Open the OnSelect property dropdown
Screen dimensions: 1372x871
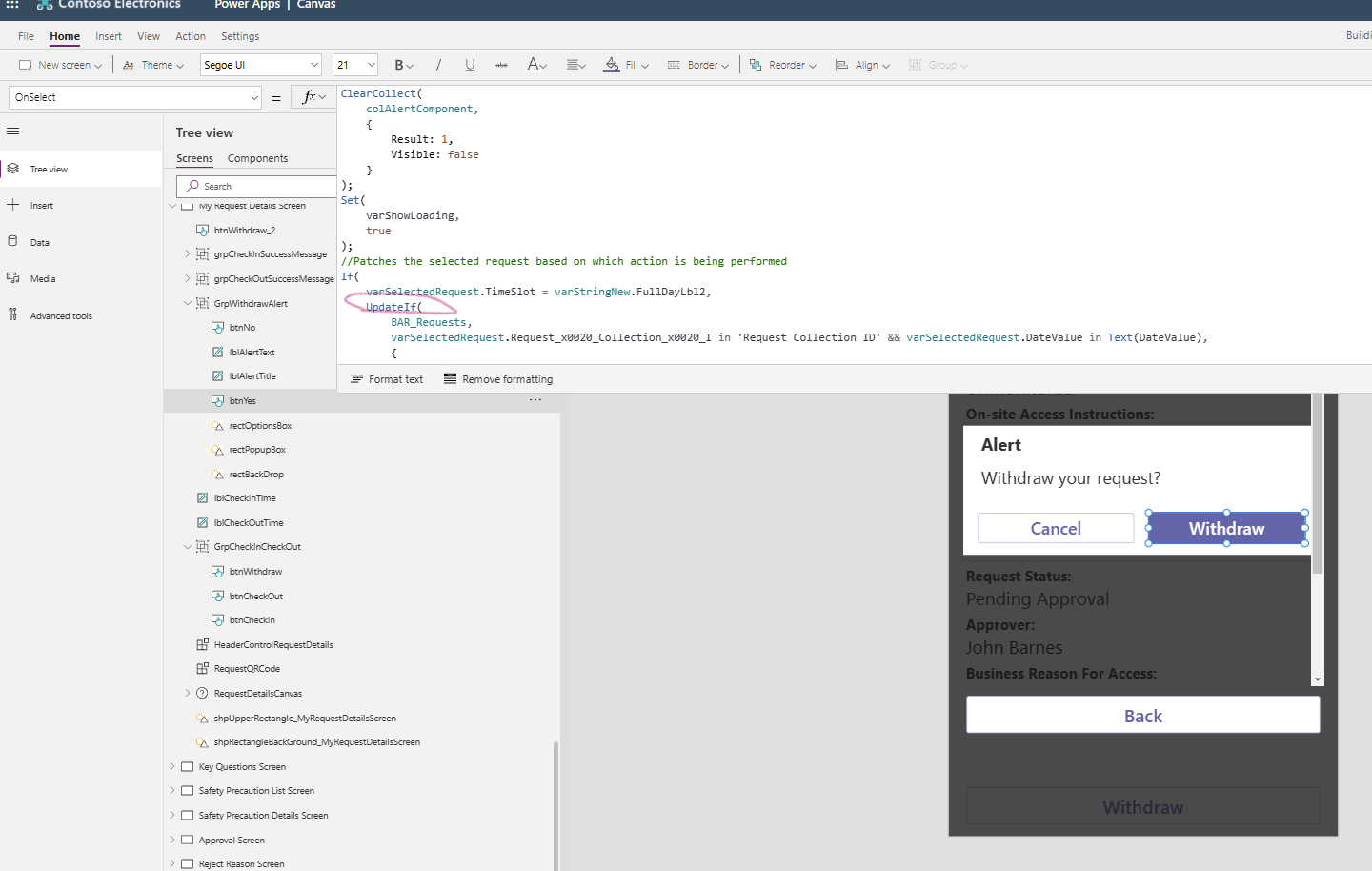[135, 97]
